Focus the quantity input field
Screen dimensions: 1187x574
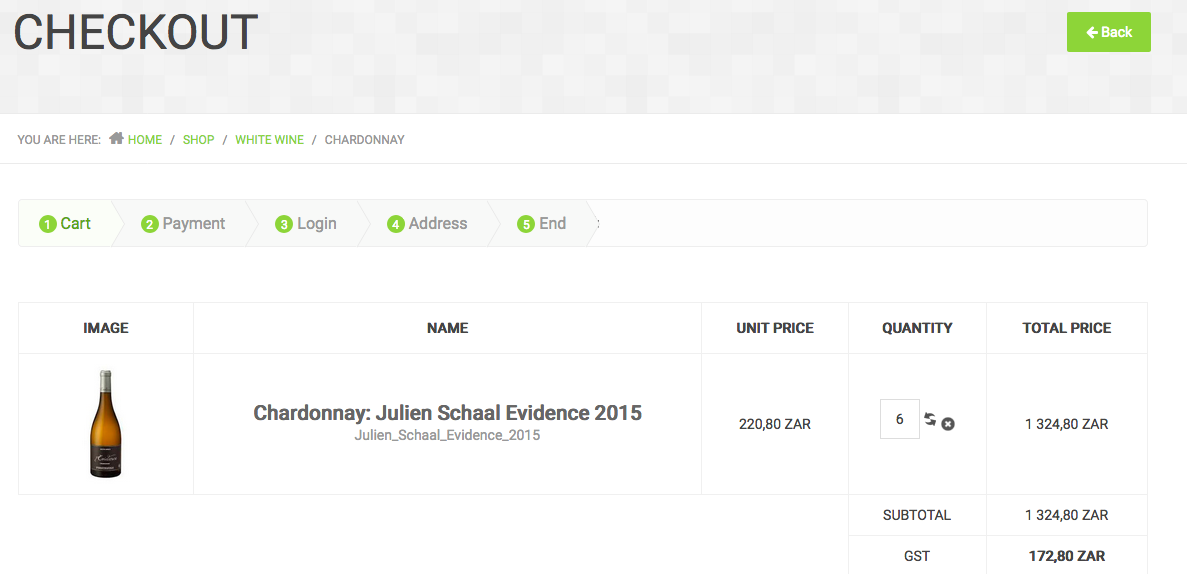(x=899, y=420)
